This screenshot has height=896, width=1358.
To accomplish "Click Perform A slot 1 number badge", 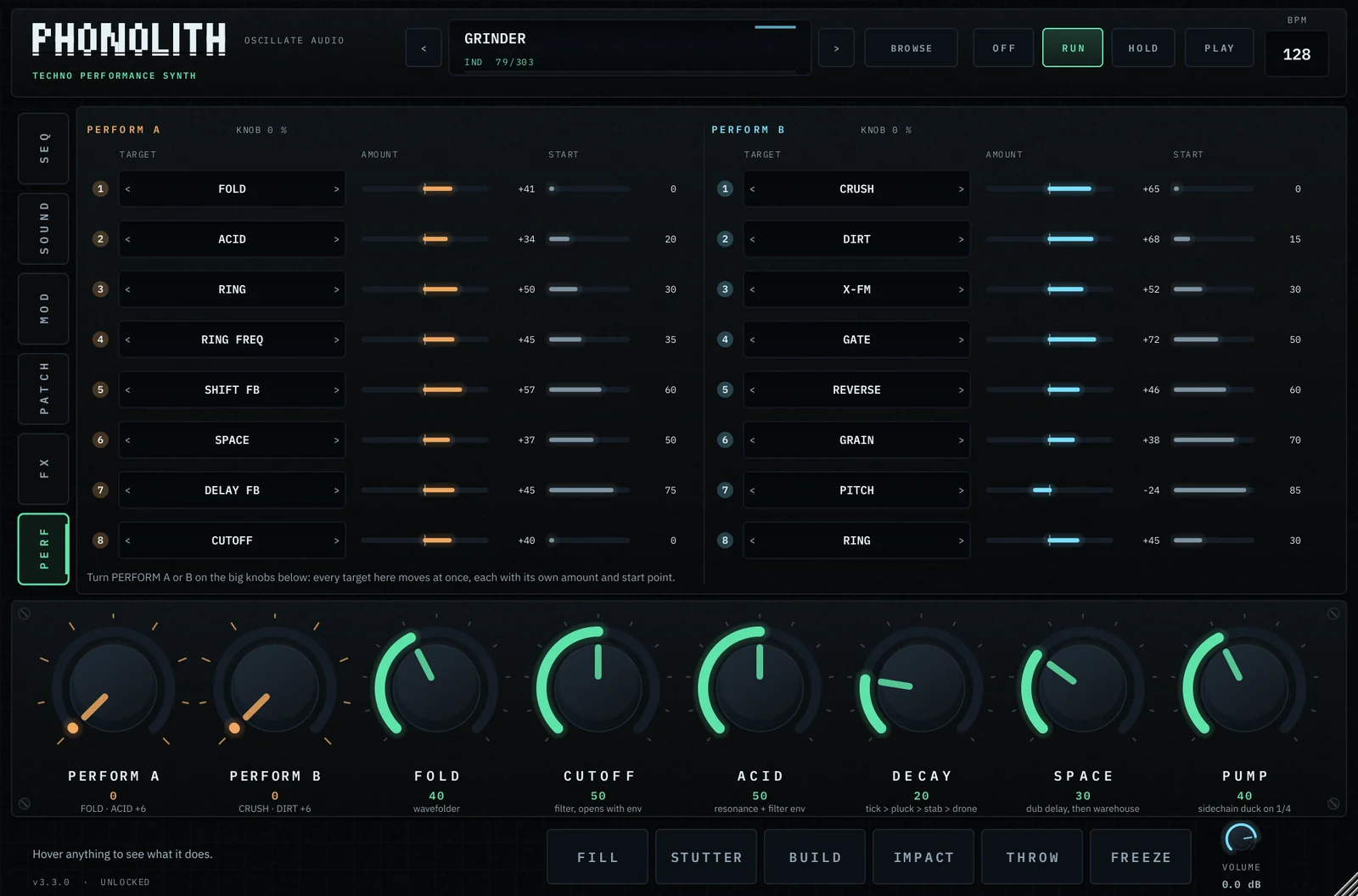I will 100,188.
